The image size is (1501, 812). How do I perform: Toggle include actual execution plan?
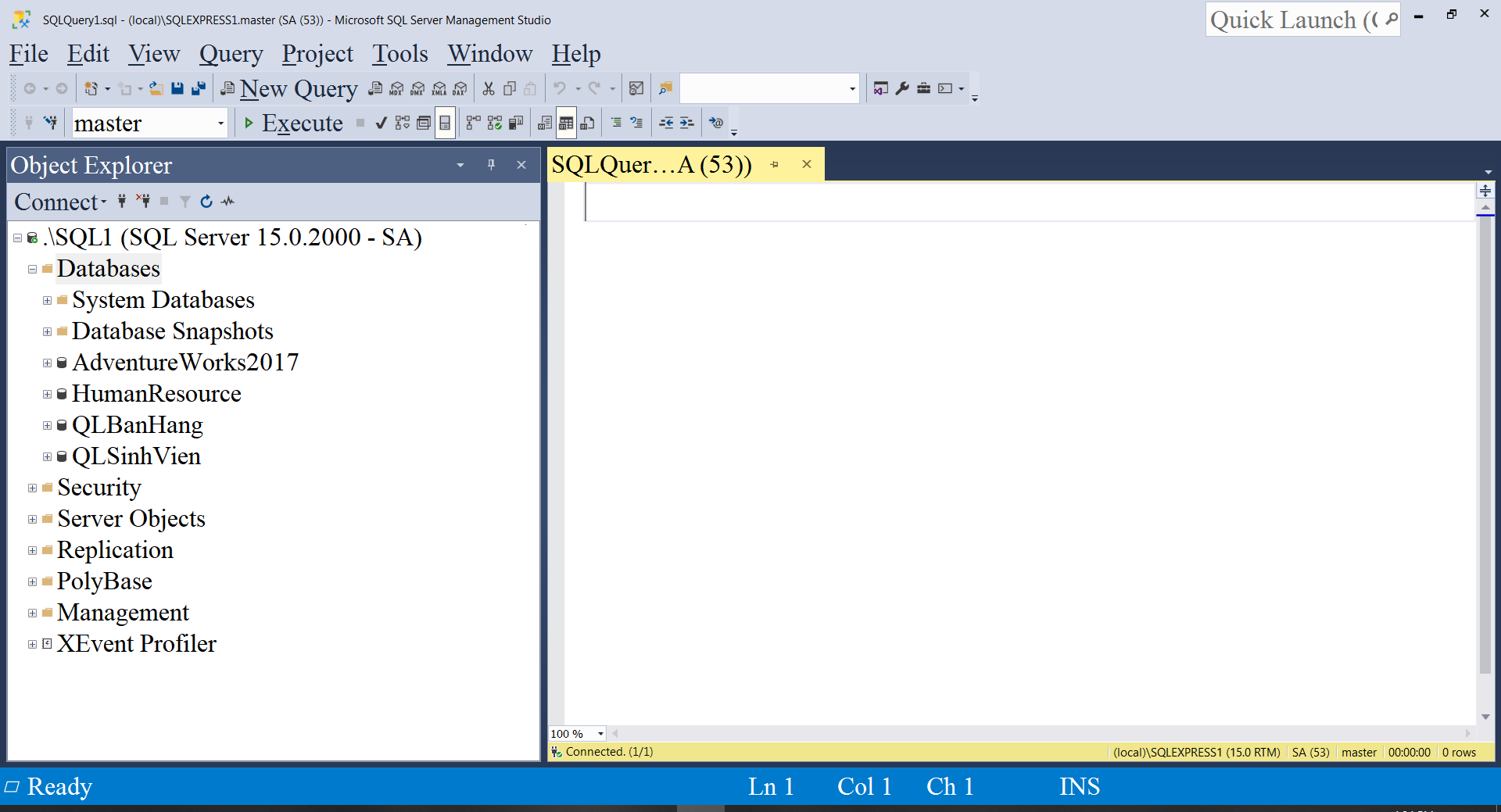(x=472, y=123)
